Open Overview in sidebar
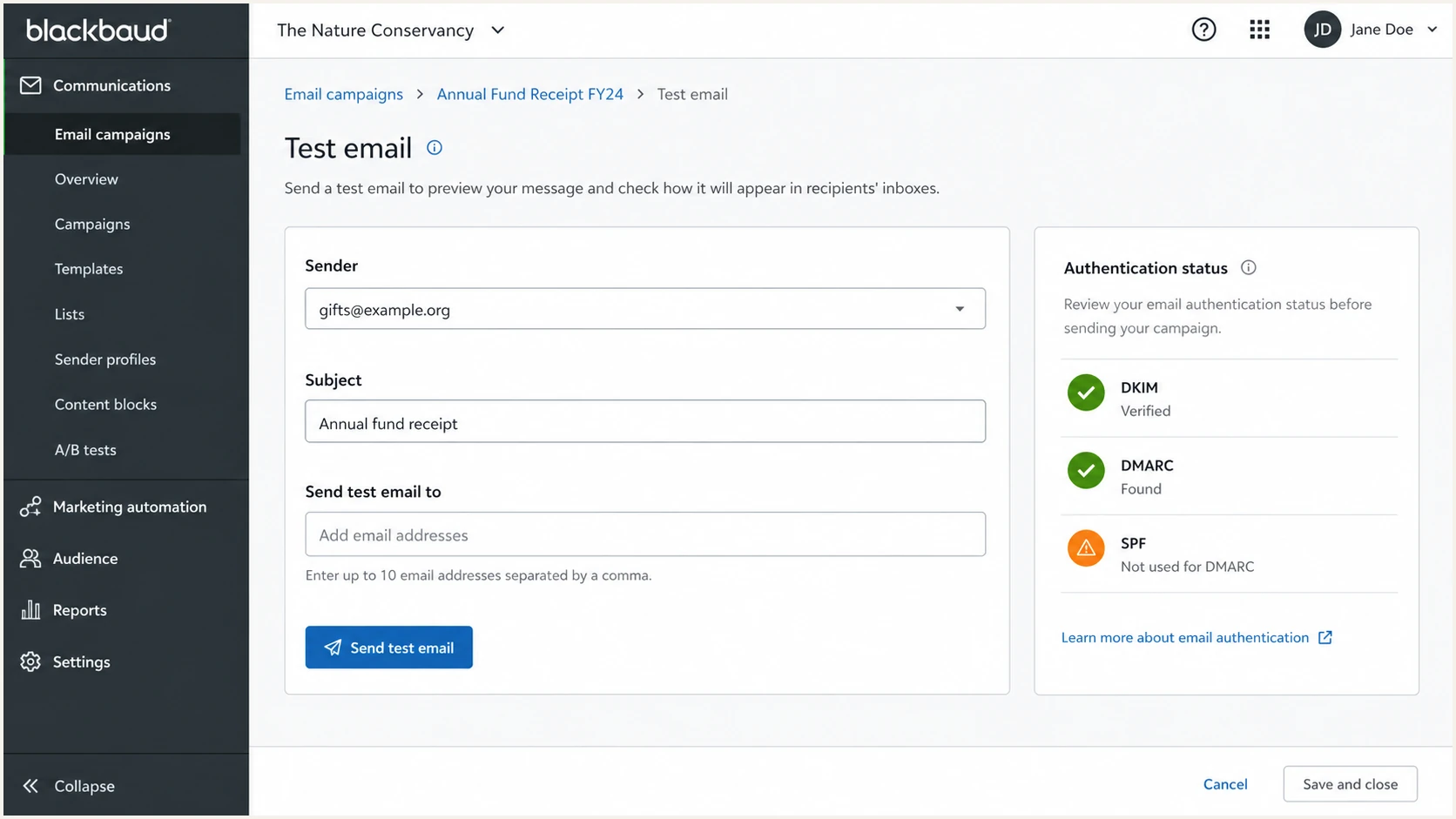Viewport: 1456px width, 819px height. [86, 179]
